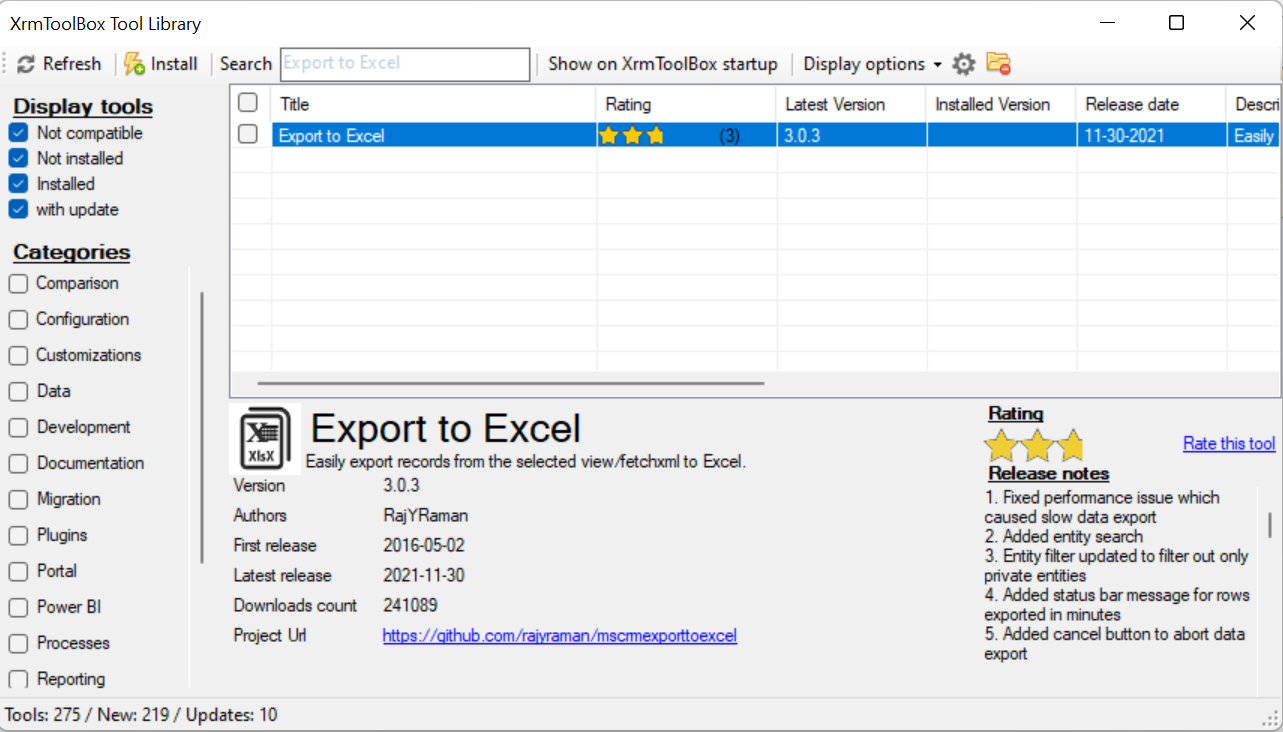Click inside the Search field
Image resolution: width=1283 pixels, height=732 pixels.
click(x=404, y=63)
